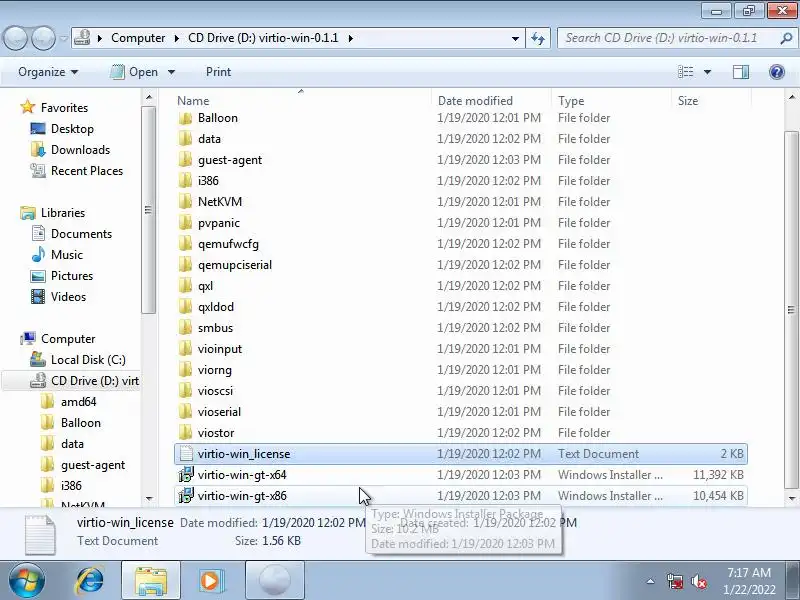Screen dimensions: 800x600
Task: Select the vioscsi folder row
Action: tap(461, 390)
